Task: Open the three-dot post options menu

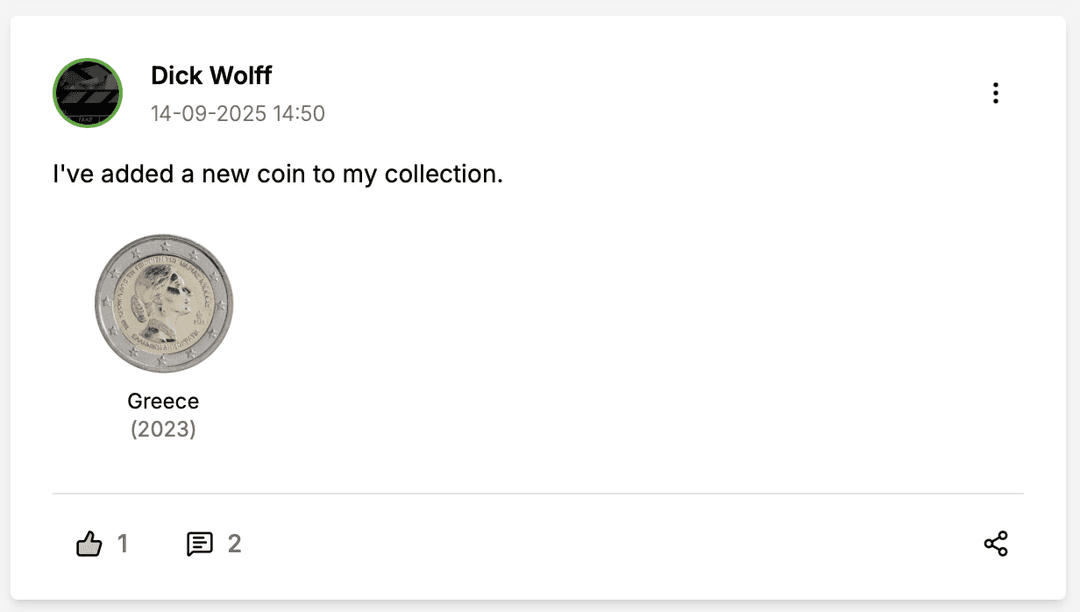Action: point(995,93)
